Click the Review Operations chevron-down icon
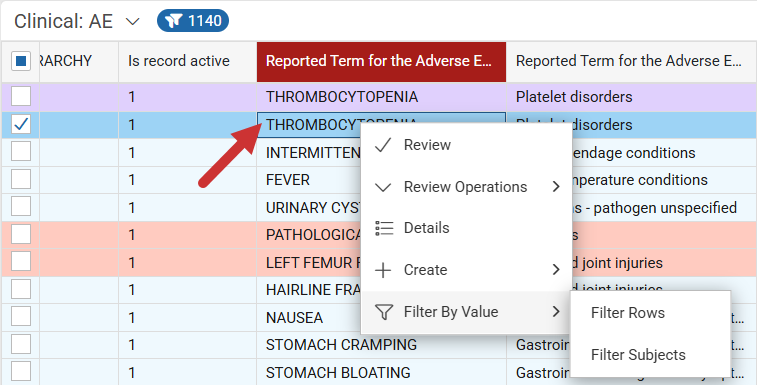 (383, 187)
